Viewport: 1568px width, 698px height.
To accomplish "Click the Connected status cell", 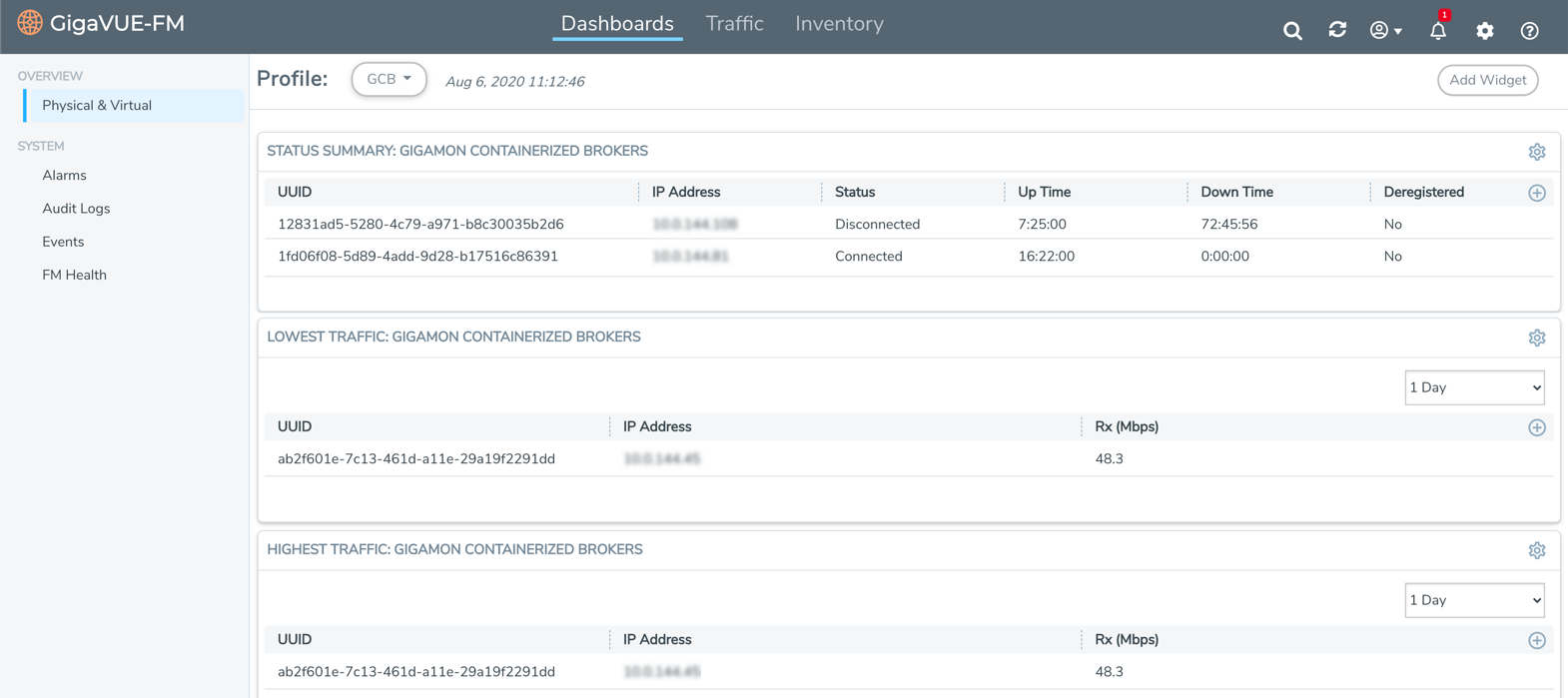I will (868, 256).
